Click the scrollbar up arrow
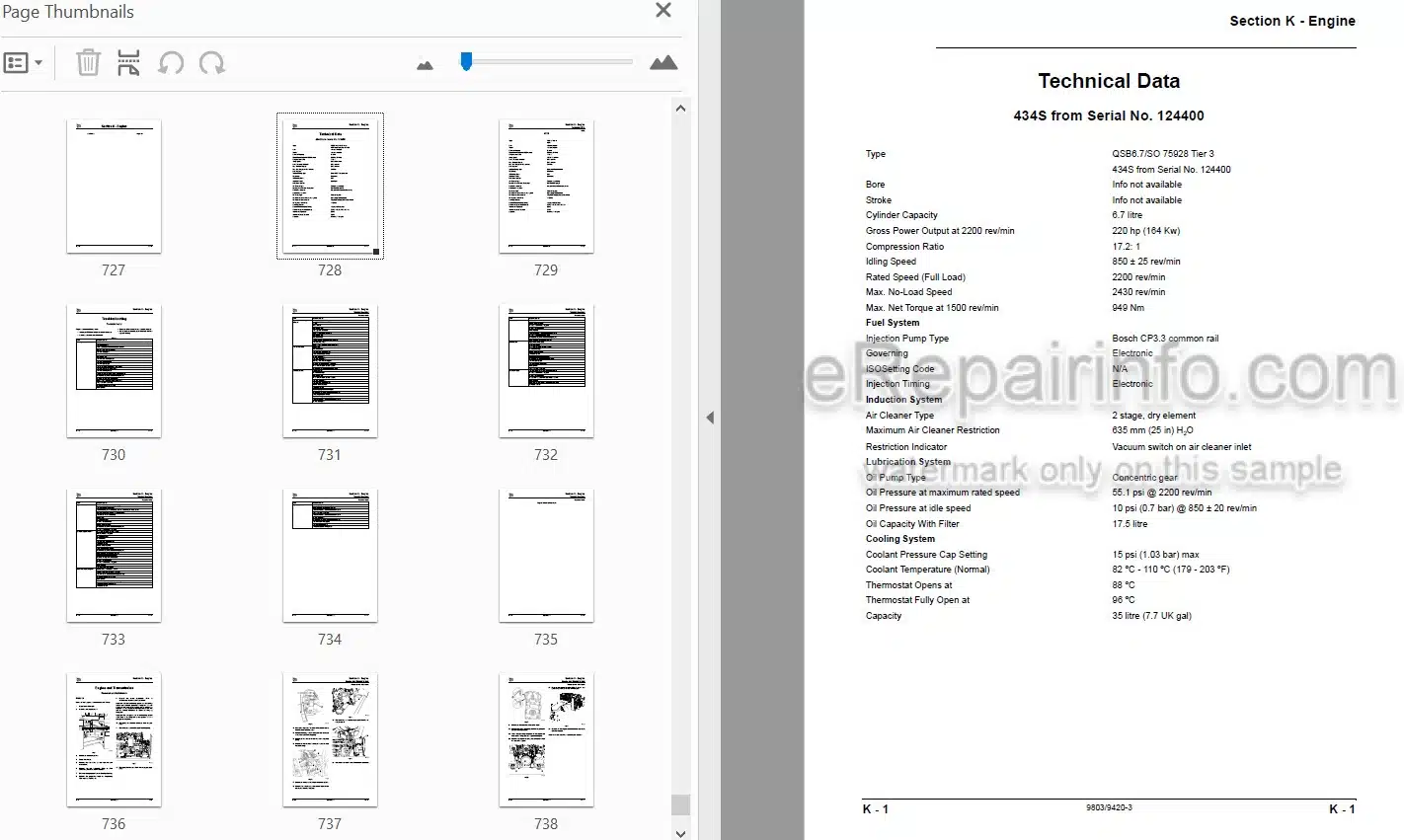Viewport: 1404px width, 840px height. [x=680, y=108]
